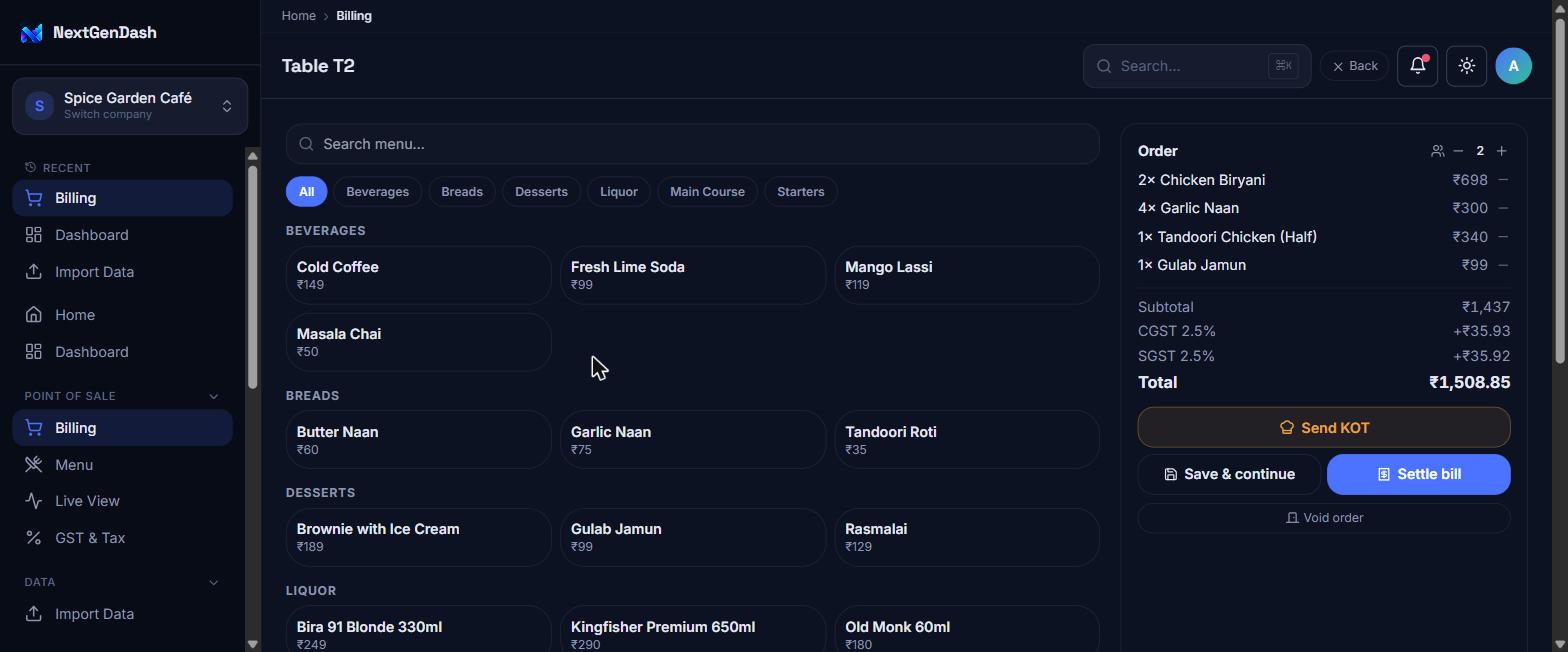Add Fresh Lime Soda to order

point(692,275)
